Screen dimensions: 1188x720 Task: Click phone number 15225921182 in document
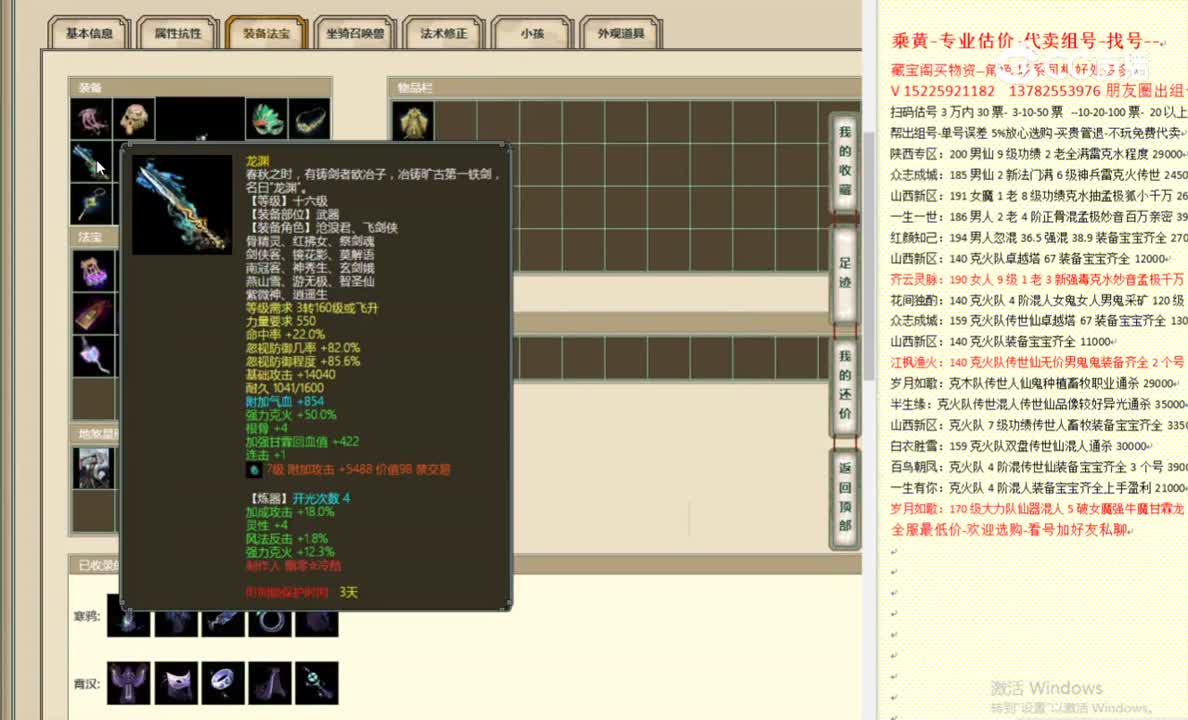[x=950, y=91]
